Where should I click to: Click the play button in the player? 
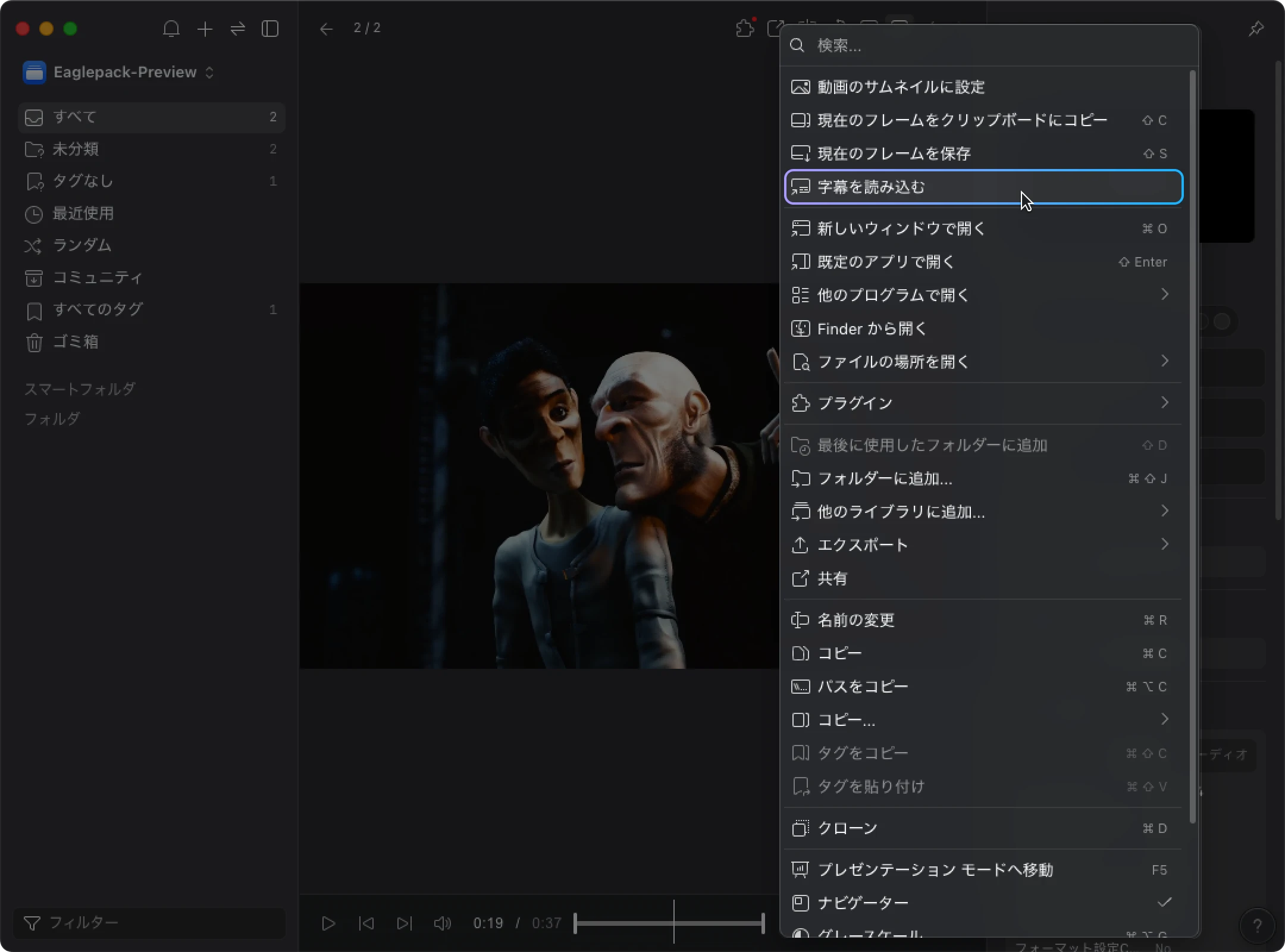click(328, 923)
